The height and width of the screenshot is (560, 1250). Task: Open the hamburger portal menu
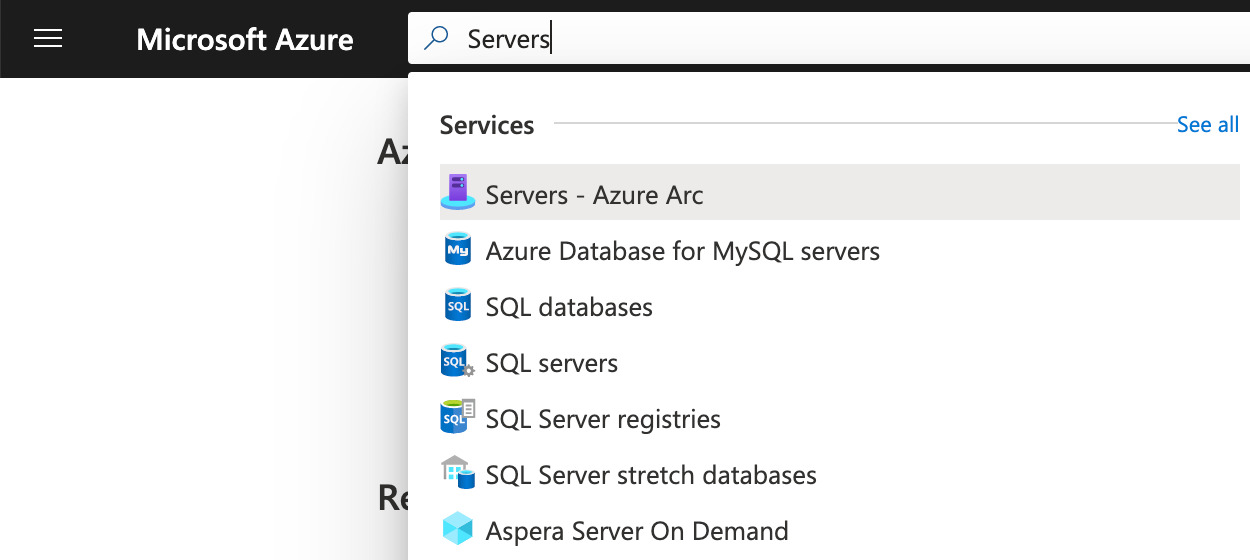point(48,39)
